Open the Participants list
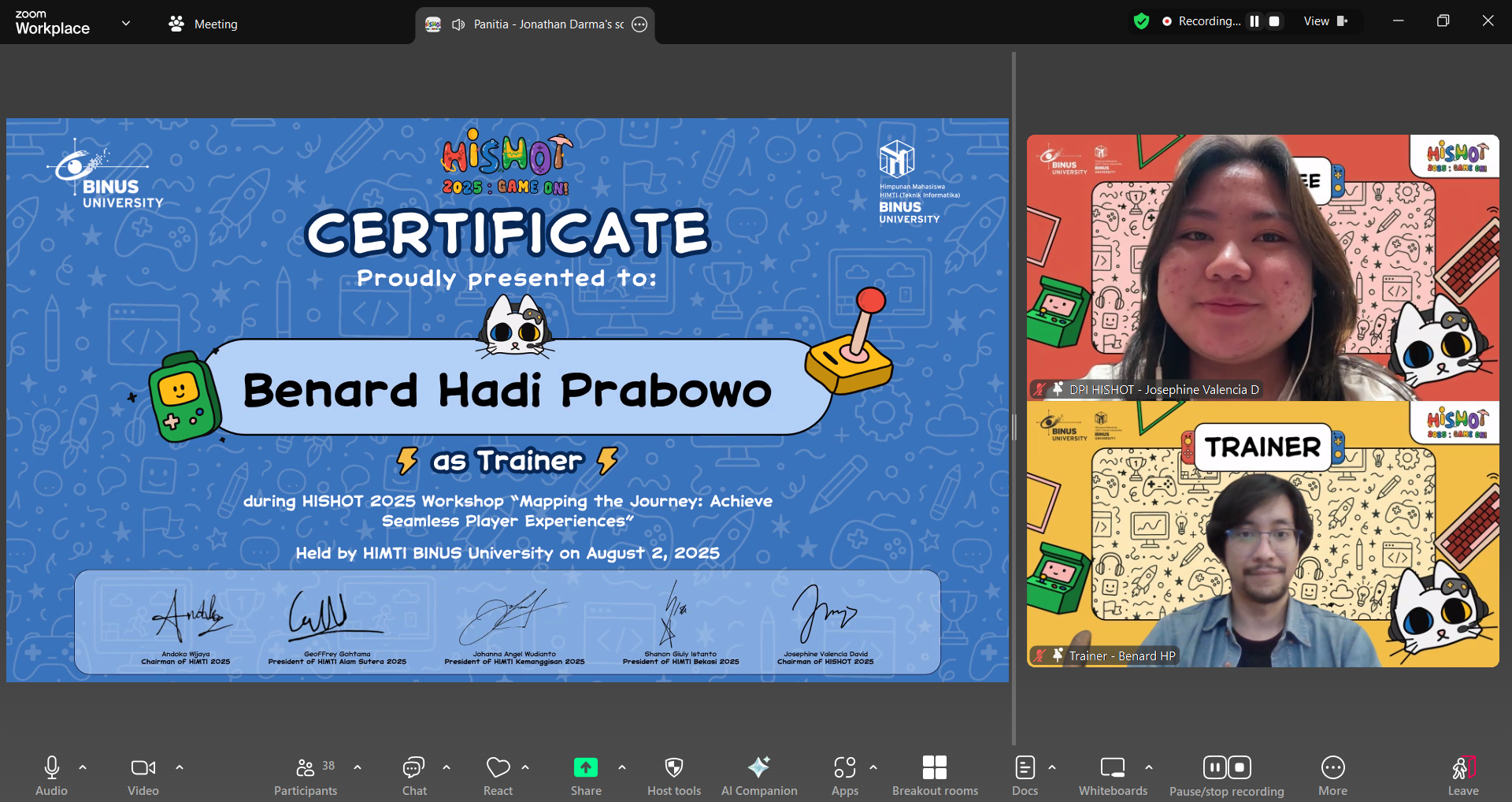Screen dimensions: 1512x802 (x=306, y=776)
